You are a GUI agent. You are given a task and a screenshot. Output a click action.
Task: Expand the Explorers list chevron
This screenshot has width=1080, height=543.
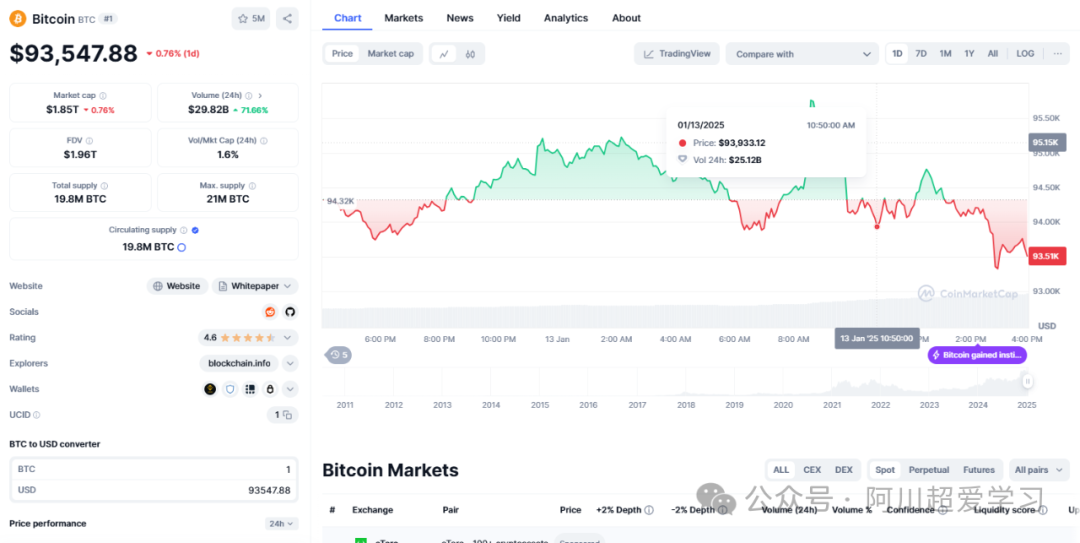pos(291,363)
